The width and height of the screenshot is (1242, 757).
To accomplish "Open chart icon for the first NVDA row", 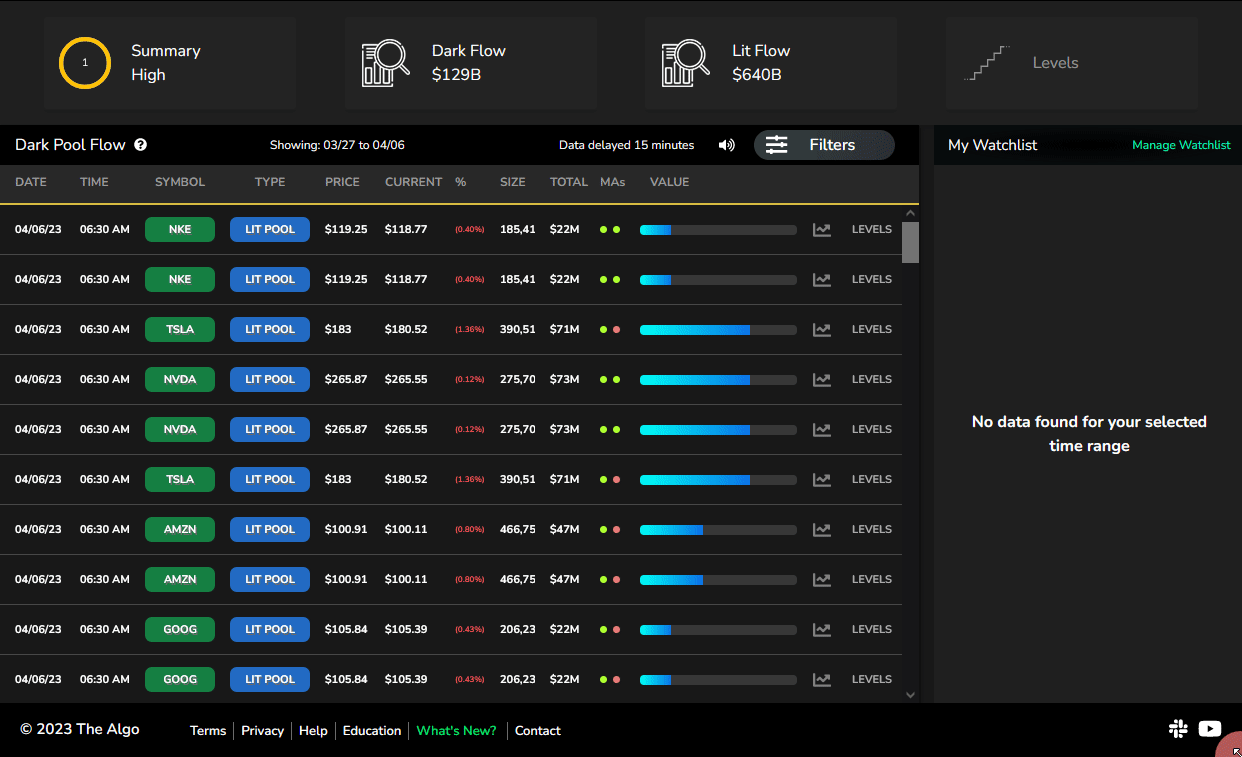I will click(x=822, y=379).
